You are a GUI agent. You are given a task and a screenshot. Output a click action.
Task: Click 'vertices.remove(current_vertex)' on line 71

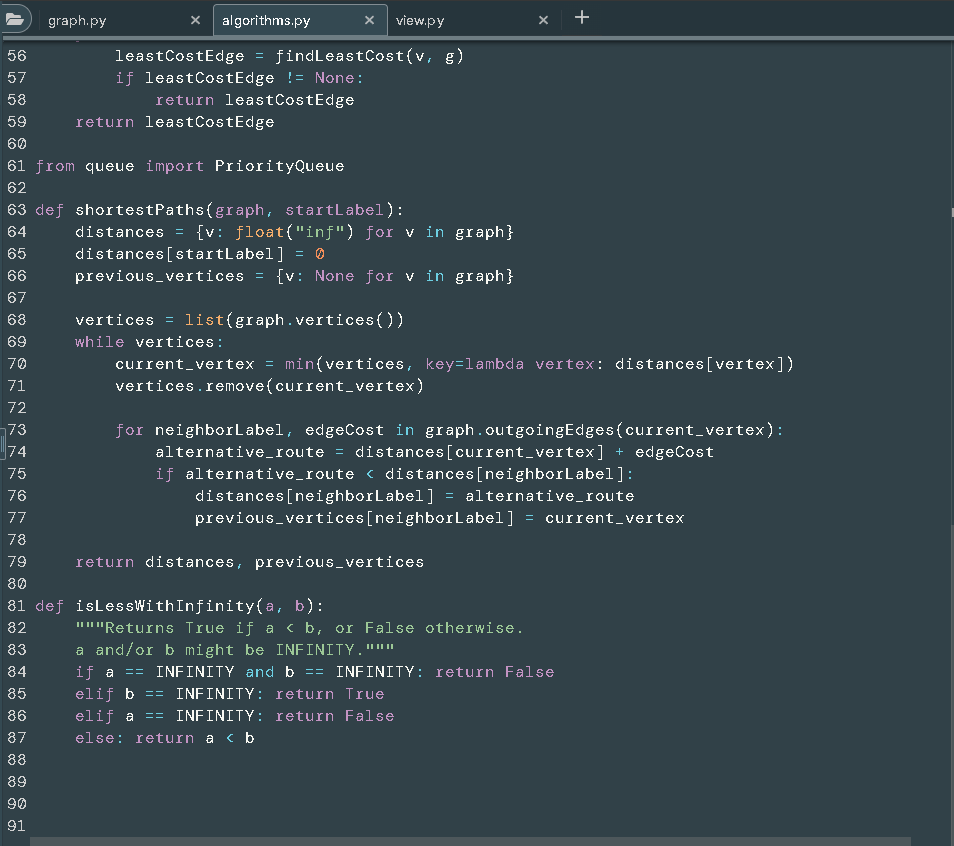pos(270,386)
